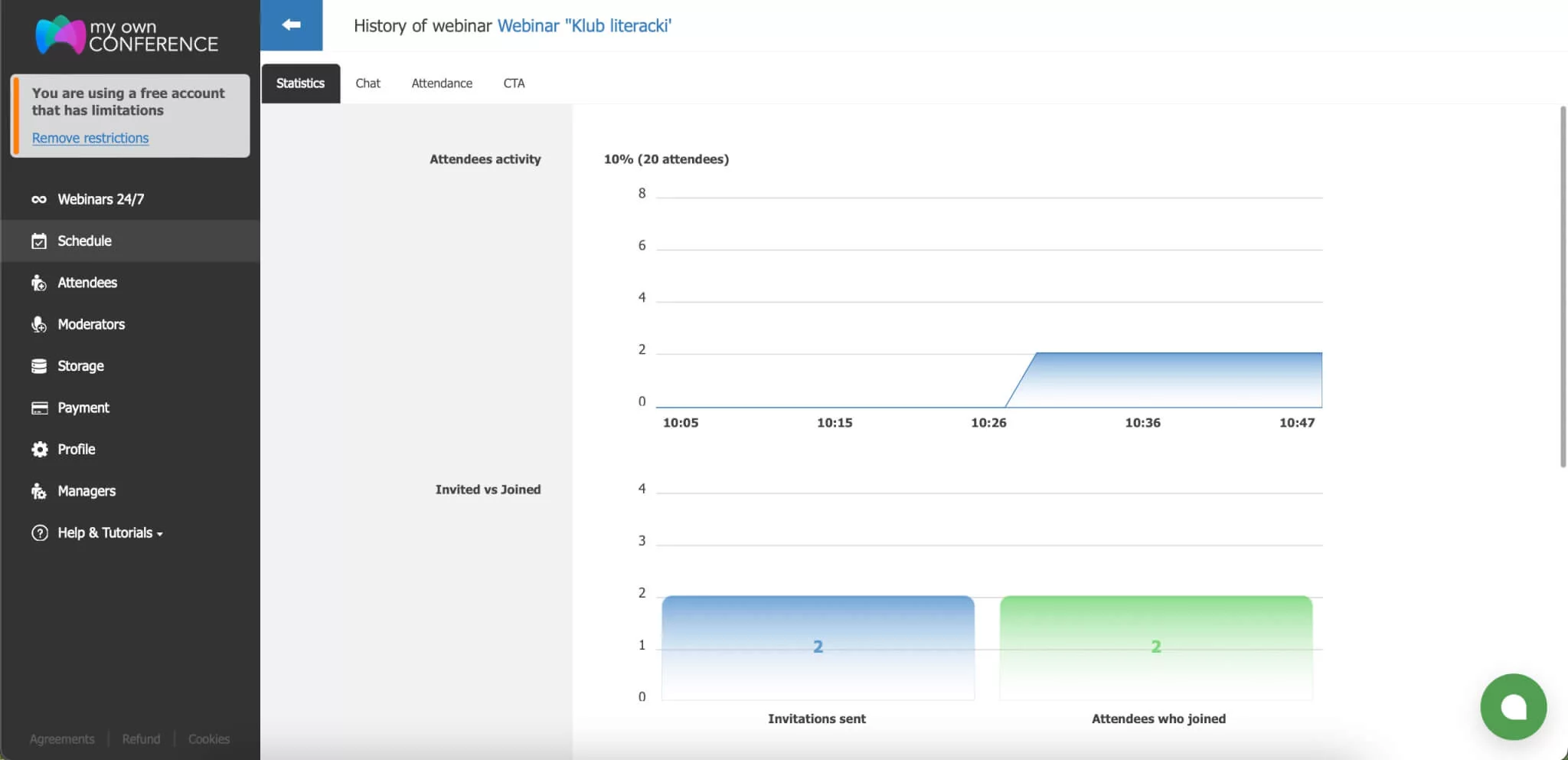Click the Statistics tab
This screenshot has width=1568, height=760.
point(300,83)
